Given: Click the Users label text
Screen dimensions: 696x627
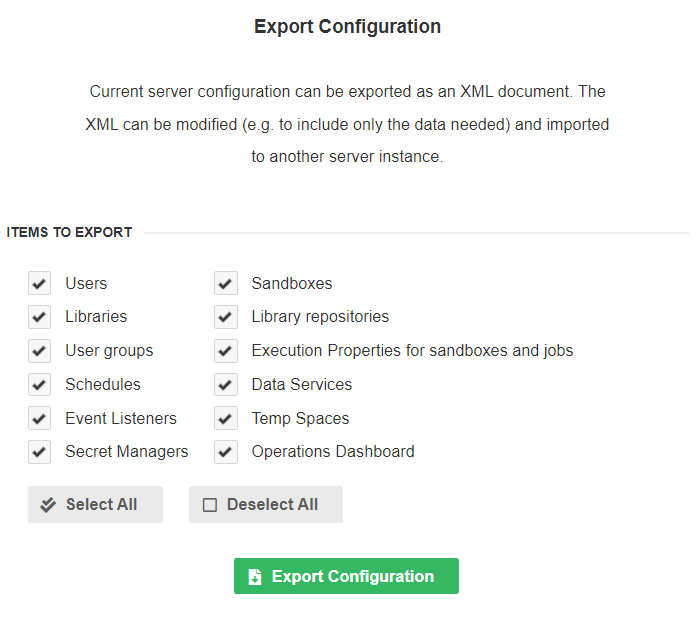Looking at the screenshot, I should [86, 283].
